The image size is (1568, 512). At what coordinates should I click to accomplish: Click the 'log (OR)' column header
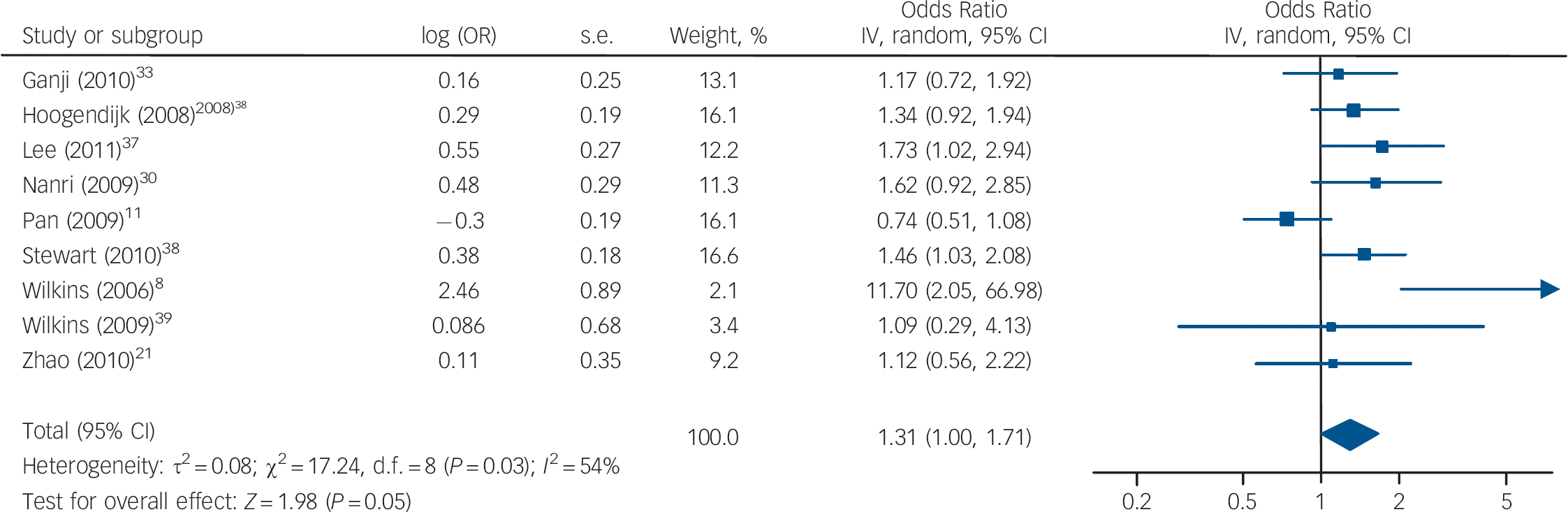[x=459, y=36]
